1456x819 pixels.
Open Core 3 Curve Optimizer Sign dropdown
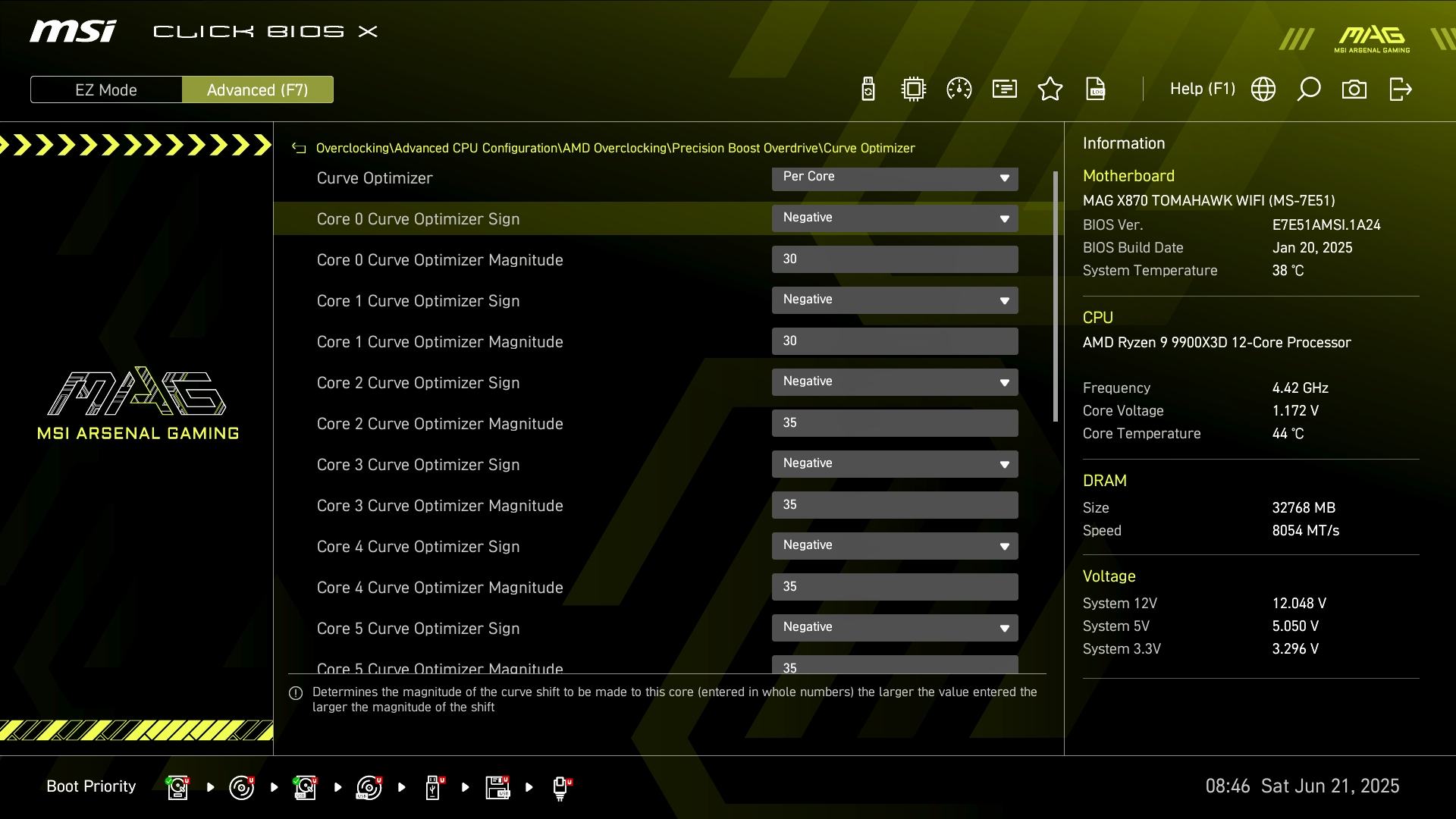(895, 464)
